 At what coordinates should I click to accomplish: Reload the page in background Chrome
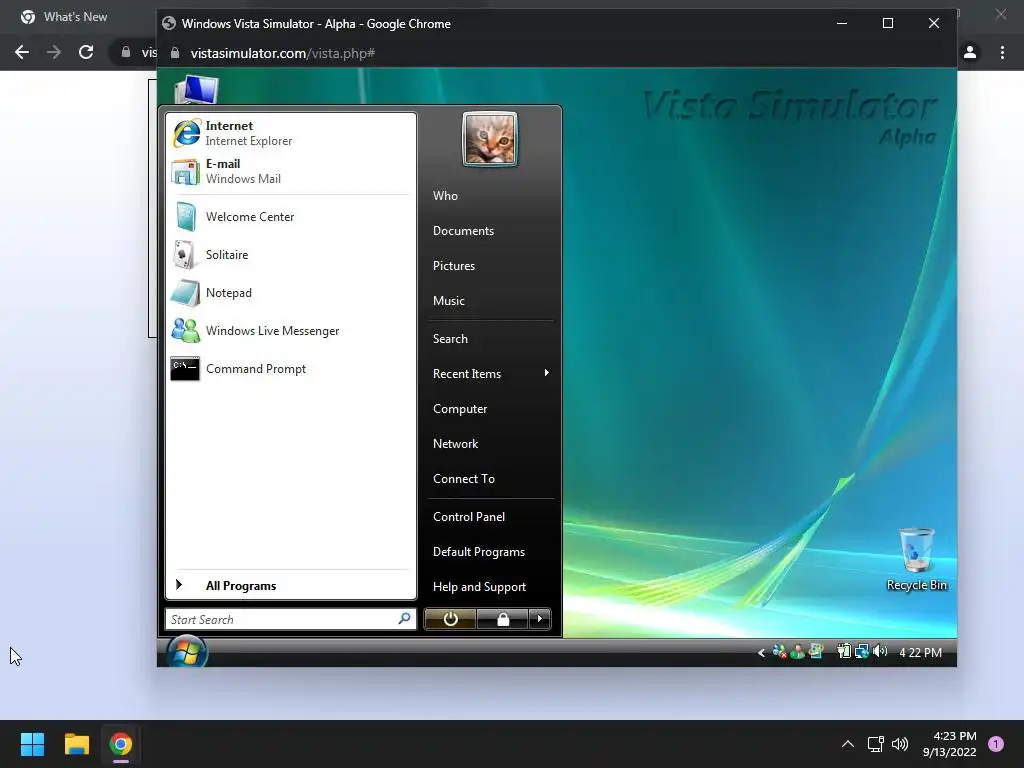pyautogui.click(x=86, y=52)
